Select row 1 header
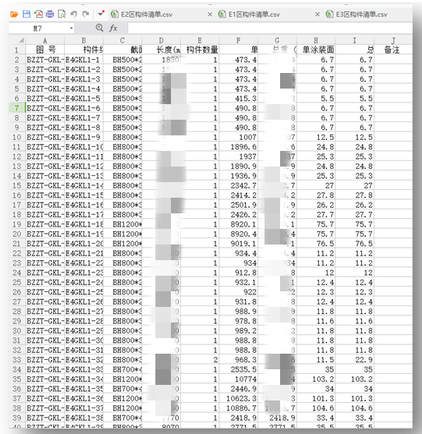The width and height of the screenshot is (422, 434). (x=17, y=50)
